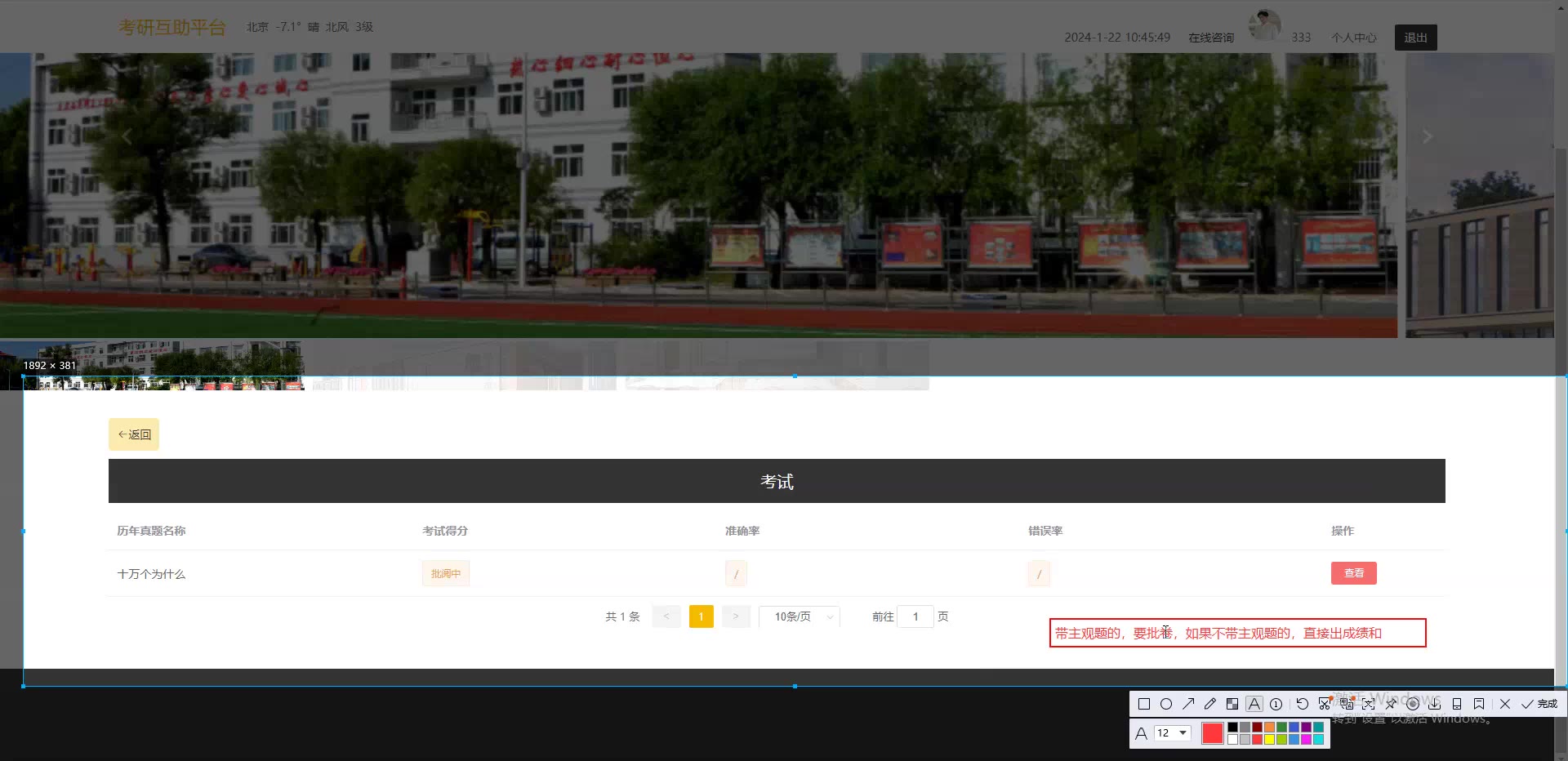Pick the white color swatch
This screenshot has width=1568, height=761.
(x=1232, y=739)
